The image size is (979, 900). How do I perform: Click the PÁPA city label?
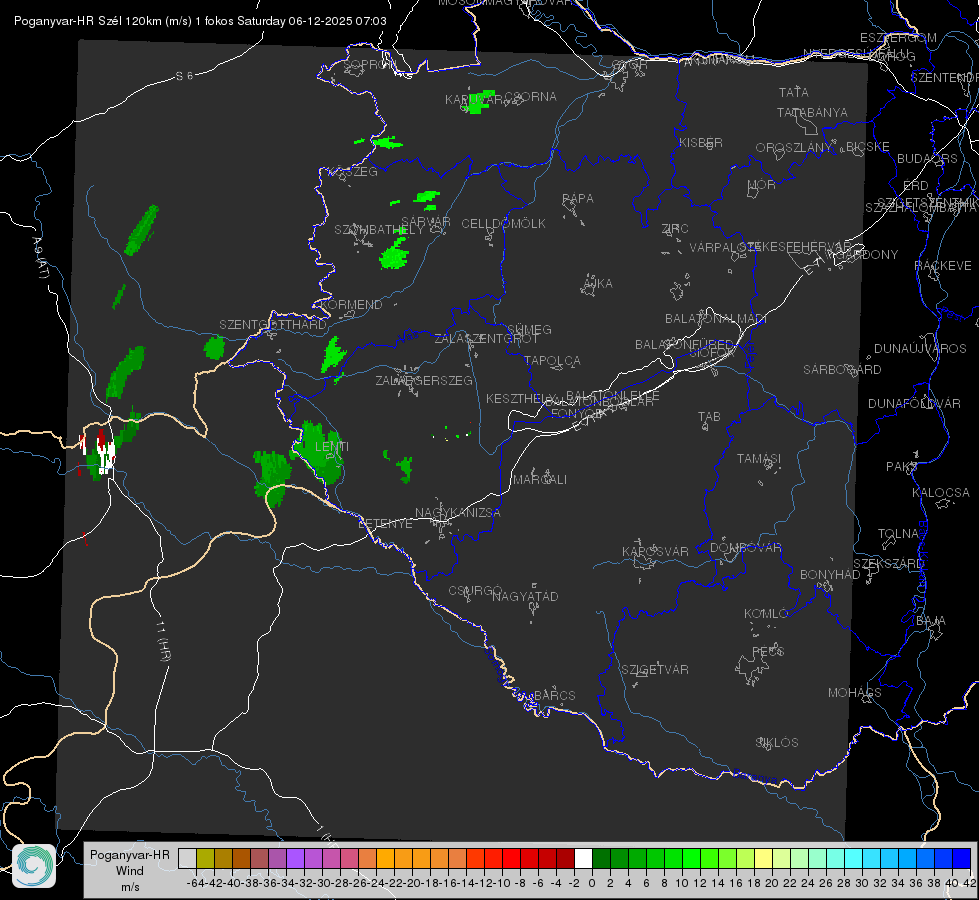pos(578,198)
